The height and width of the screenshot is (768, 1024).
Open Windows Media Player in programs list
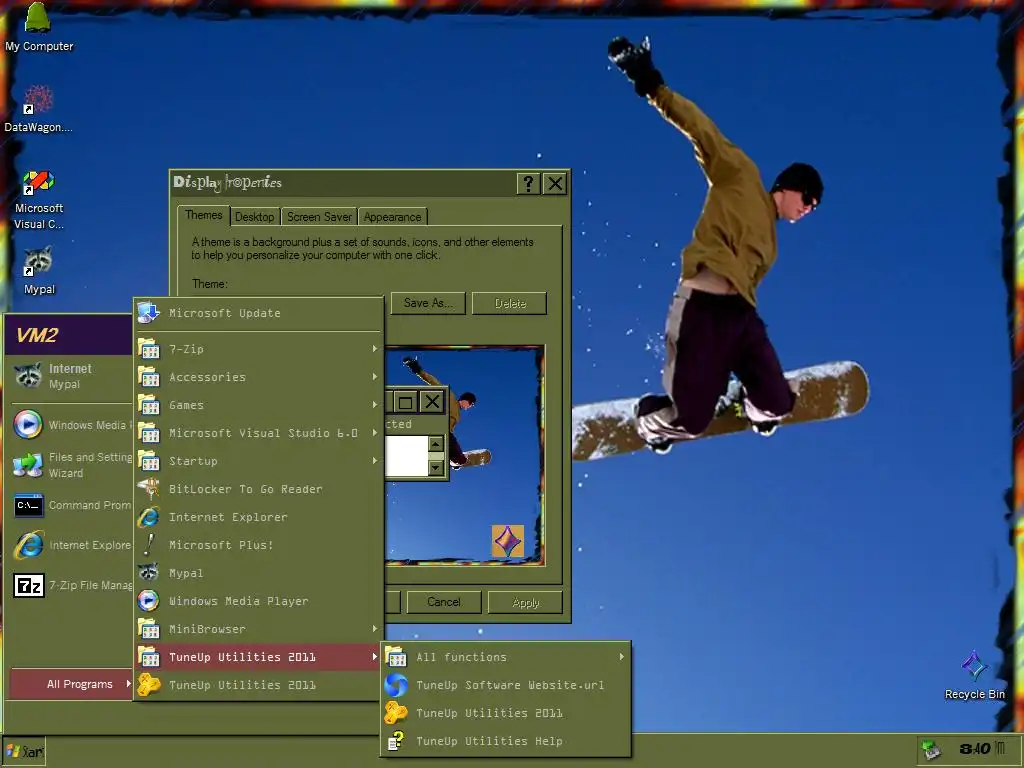point(259,601)
